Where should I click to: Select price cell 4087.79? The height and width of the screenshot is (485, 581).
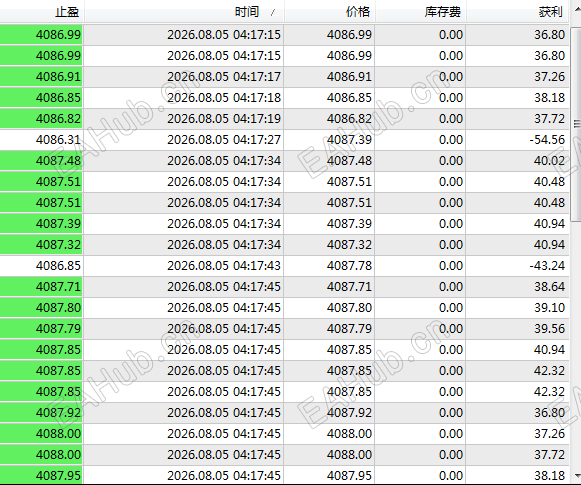[x=329, y=329]
